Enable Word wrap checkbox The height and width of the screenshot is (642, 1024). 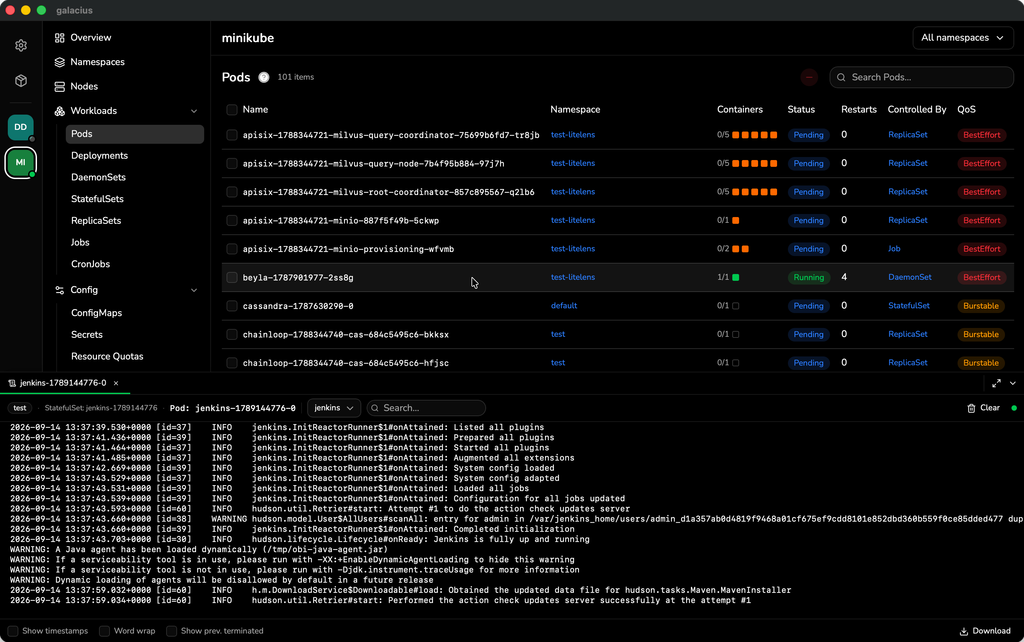104,631
